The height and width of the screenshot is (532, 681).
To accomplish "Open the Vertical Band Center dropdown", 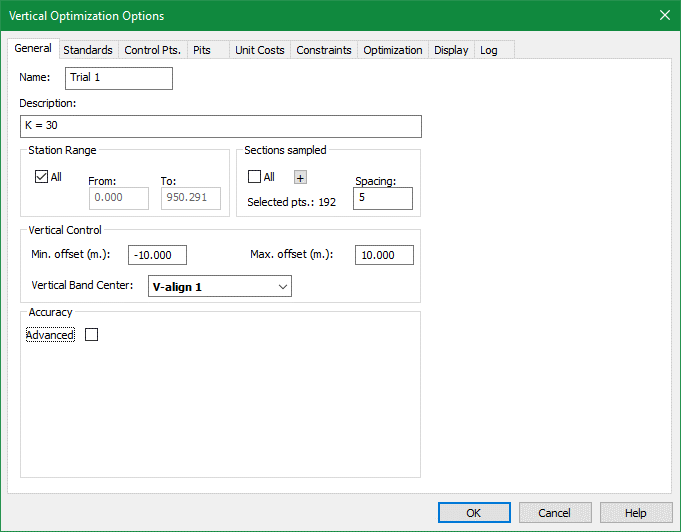I will tap(219, 287).
